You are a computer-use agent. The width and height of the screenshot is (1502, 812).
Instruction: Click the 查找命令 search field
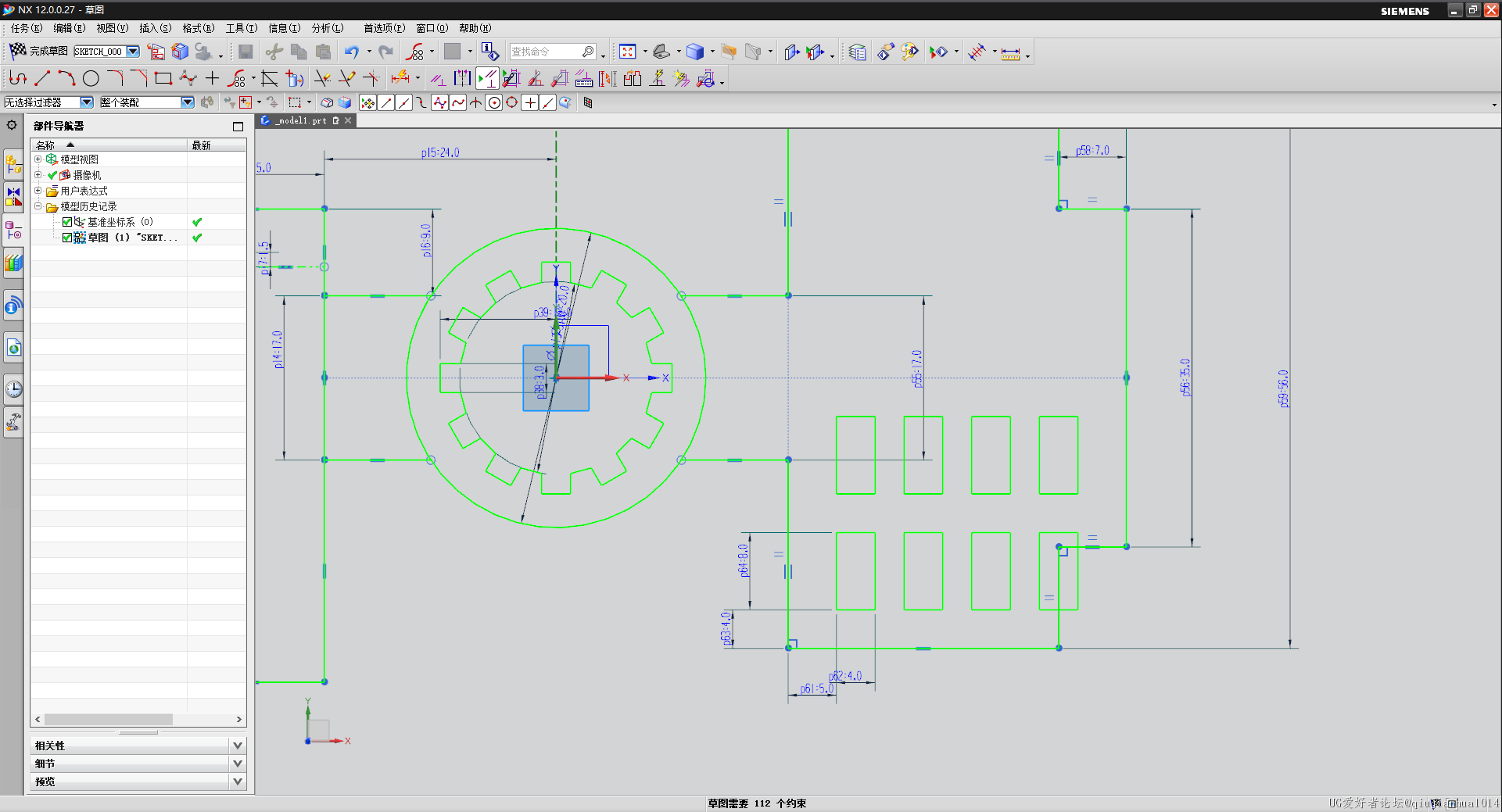pyautogui.click(x=553, y=52)
